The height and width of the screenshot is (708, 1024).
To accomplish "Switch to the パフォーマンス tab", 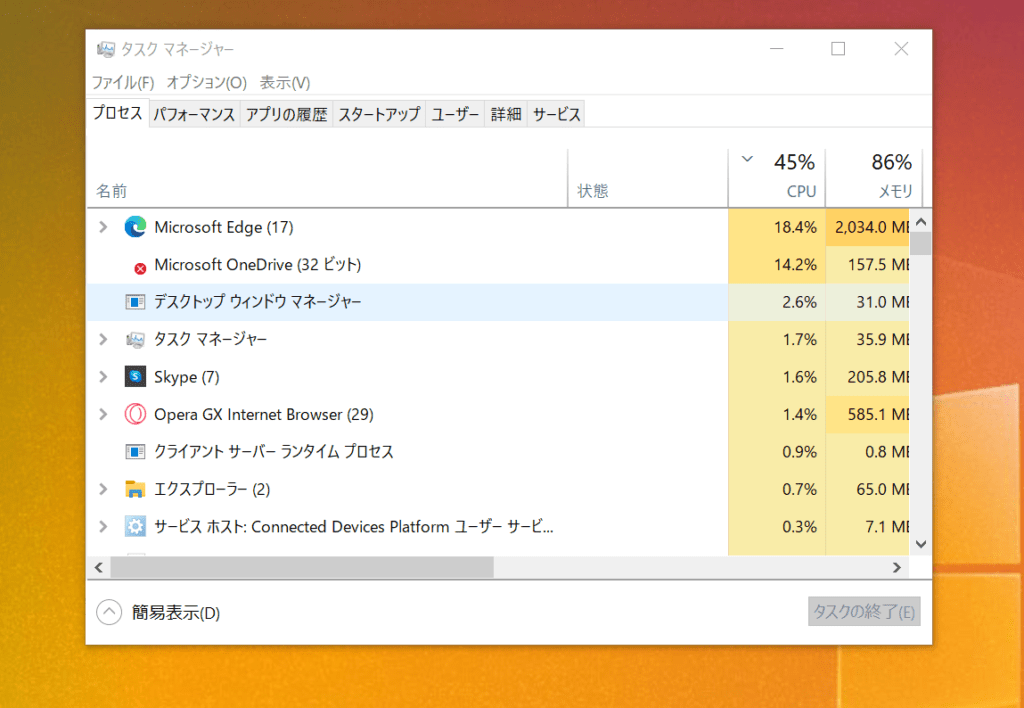I will (194, 115).
